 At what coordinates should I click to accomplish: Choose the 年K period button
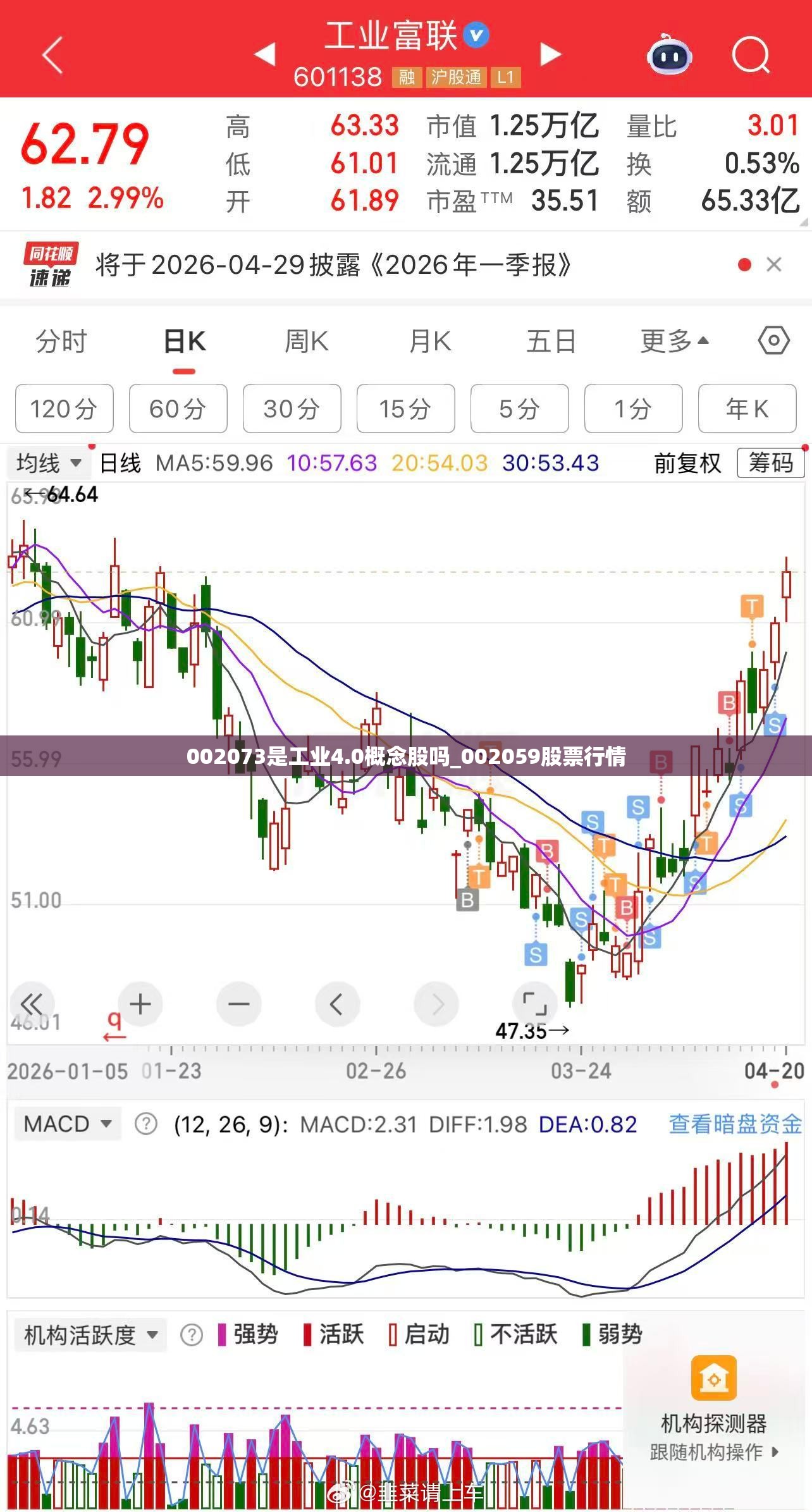click(747, 409)
